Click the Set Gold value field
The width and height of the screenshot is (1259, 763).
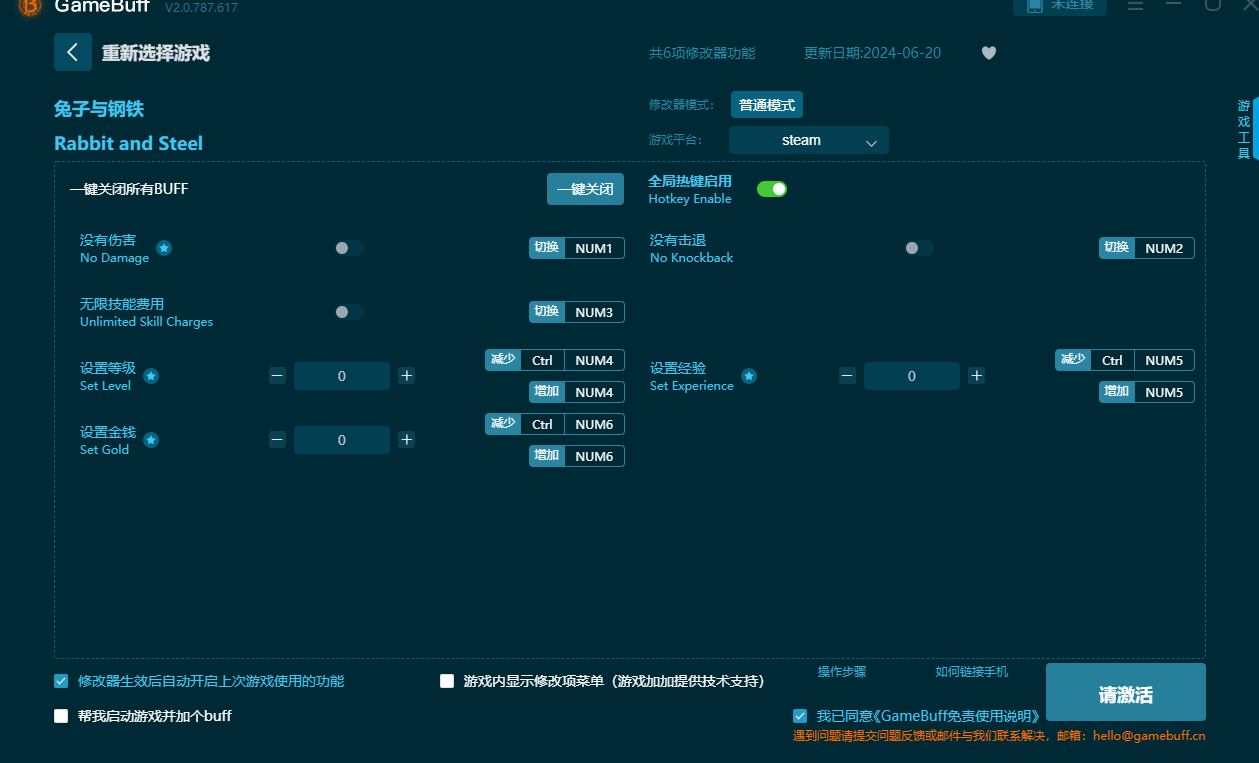(342, 440)
